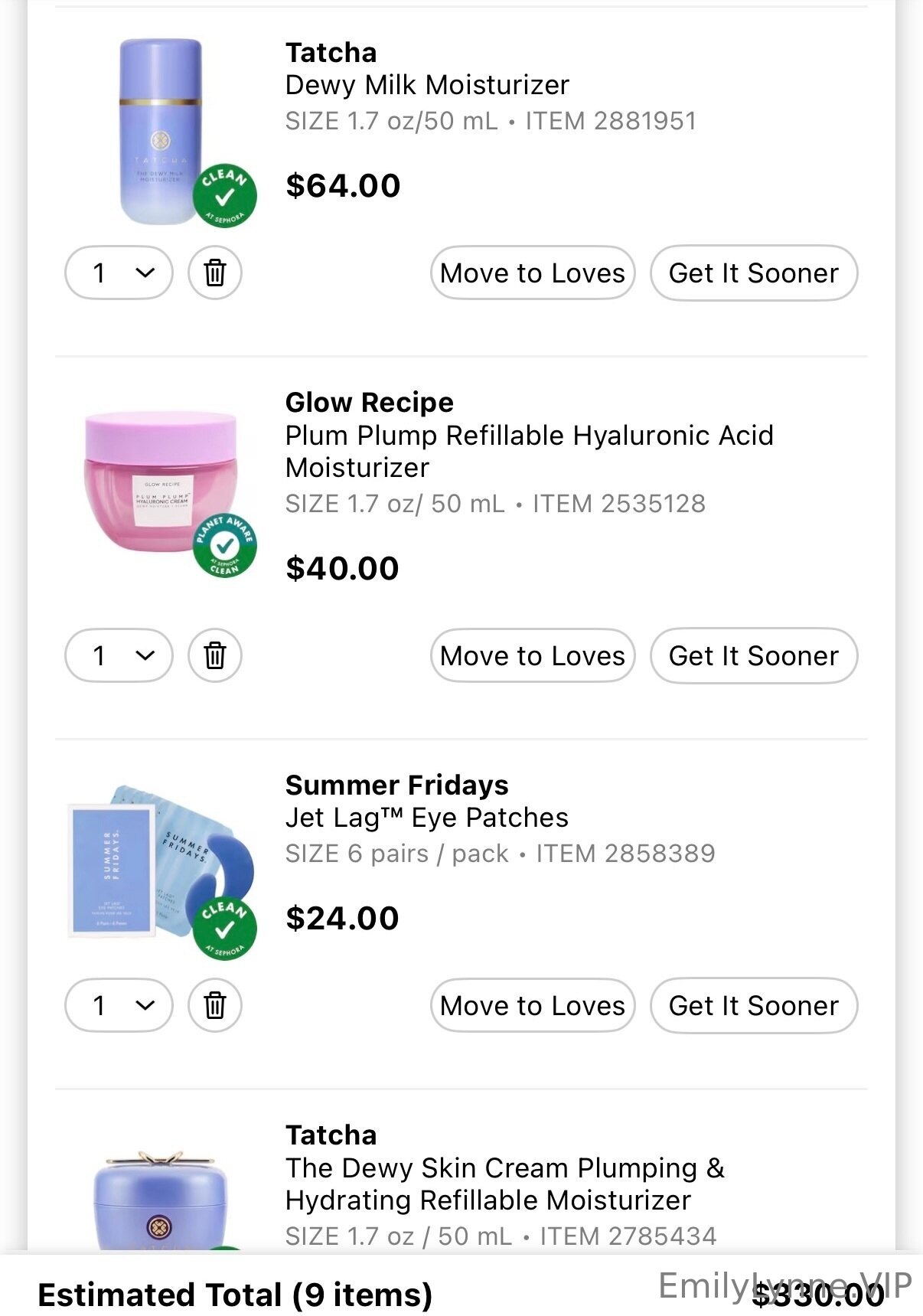The height and width of the screenshot is (1316, 923).
Task: Move Jet Lag Eye Patches to Loves
Action: 533,1005
